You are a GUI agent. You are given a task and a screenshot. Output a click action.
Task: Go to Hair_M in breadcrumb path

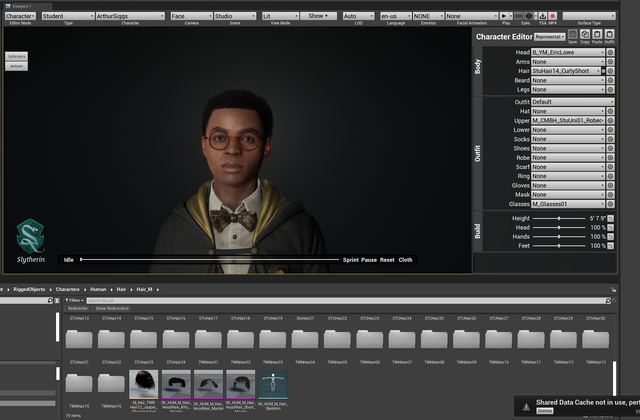pos(144,289)
